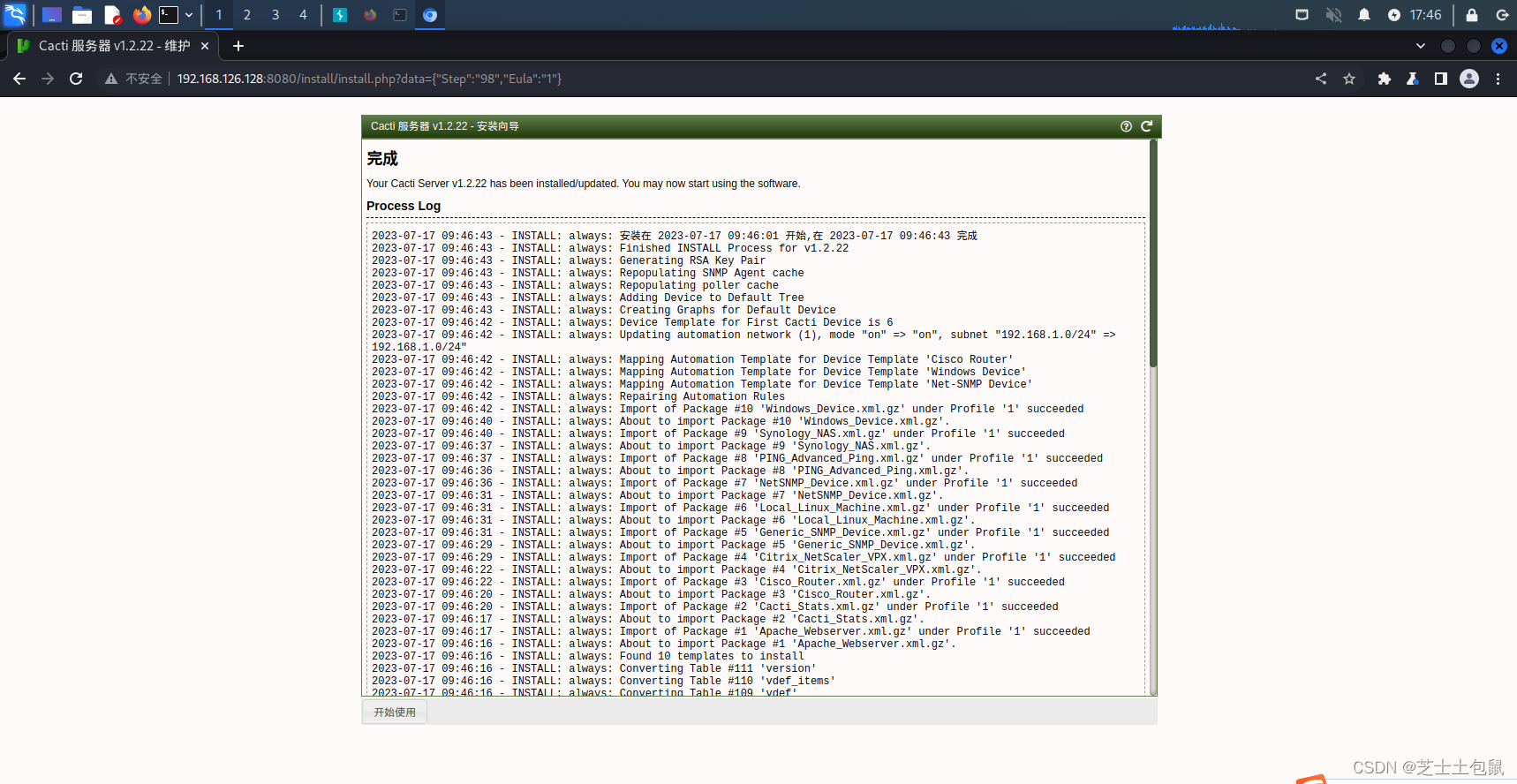
Task: Close the Cacti browser tab
Action: [205, 46]
